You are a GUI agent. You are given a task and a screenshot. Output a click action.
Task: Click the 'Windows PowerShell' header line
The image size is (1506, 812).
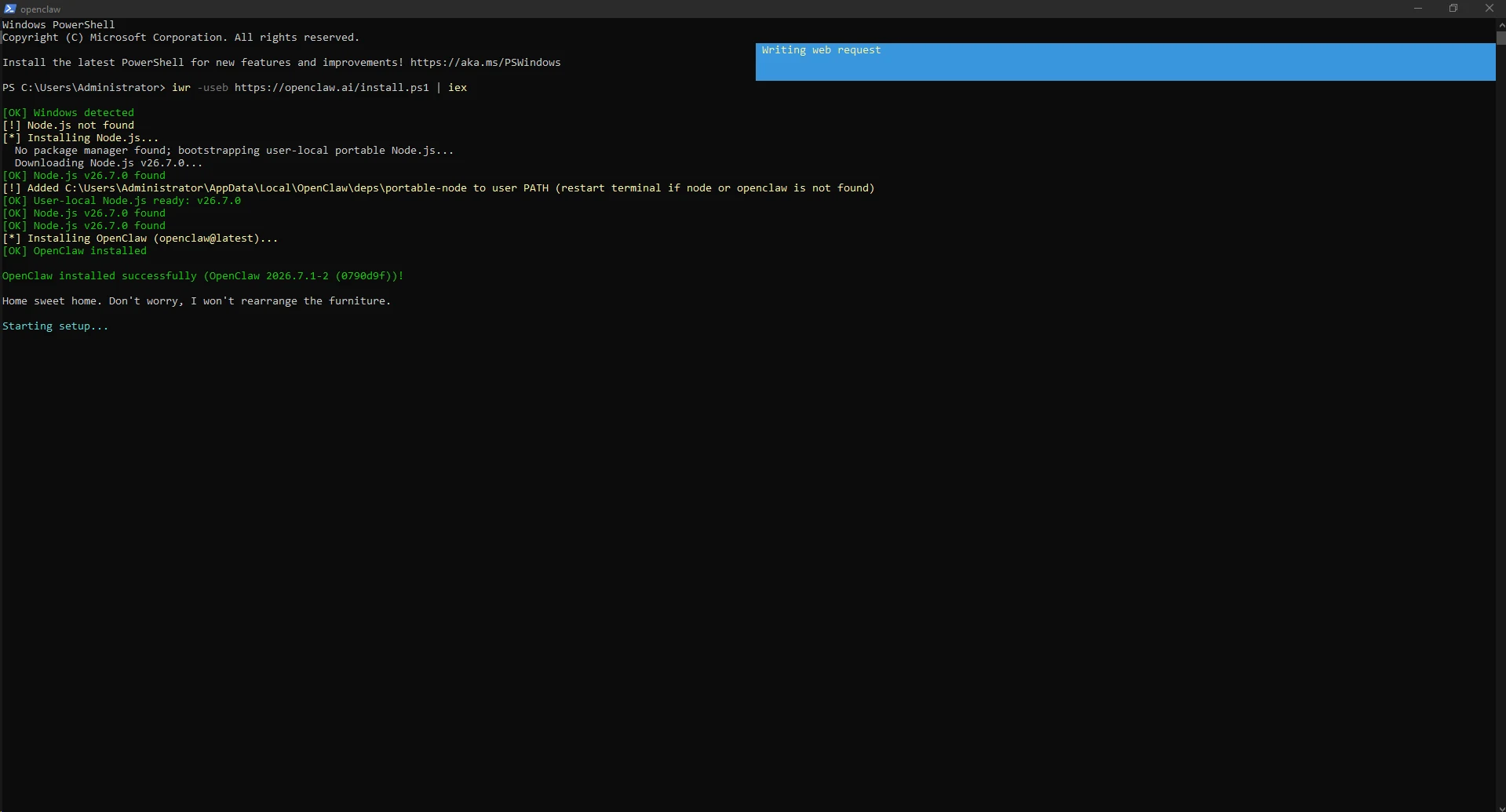coord(59,25)
